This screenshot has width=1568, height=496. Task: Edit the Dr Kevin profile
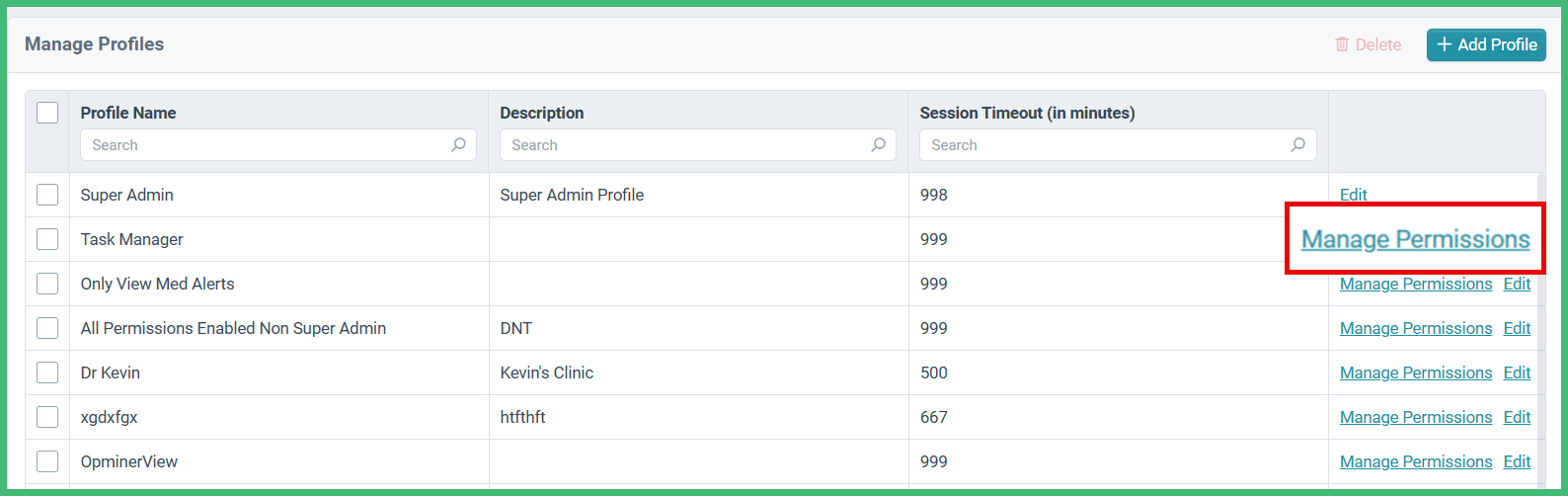(1517, 372)
